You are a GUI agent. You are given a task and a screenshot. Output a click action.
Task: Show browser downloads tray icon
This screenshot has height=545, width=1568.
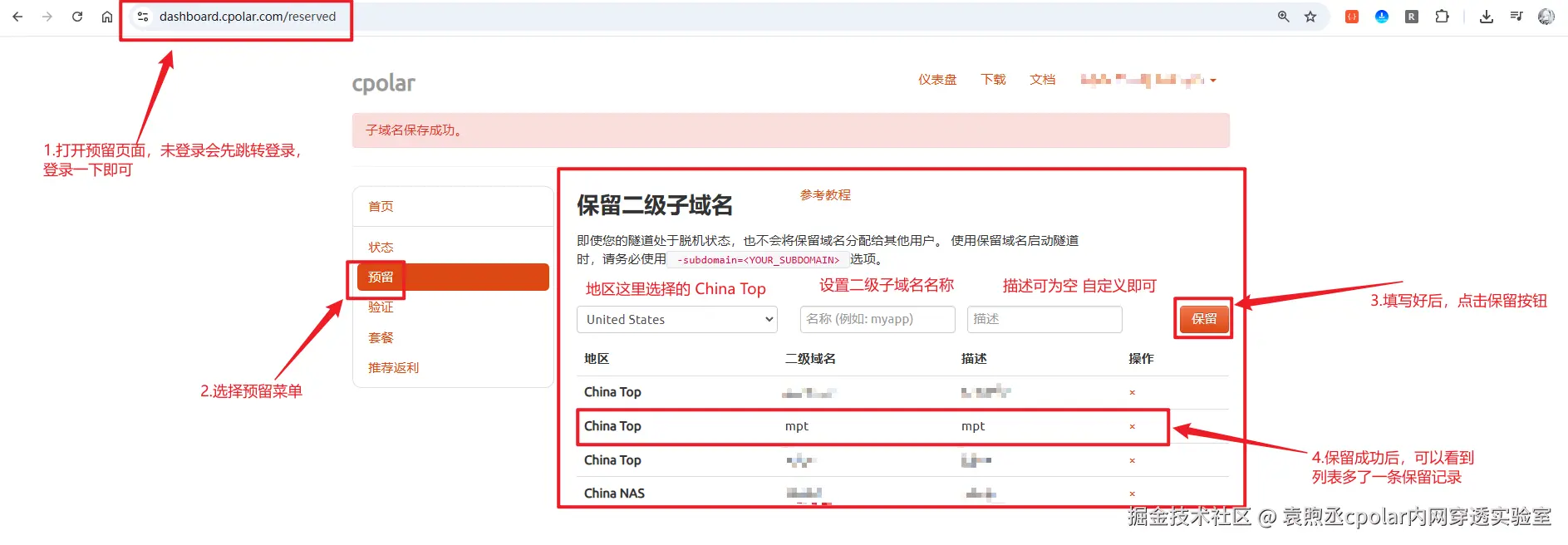coord(1487,17)
